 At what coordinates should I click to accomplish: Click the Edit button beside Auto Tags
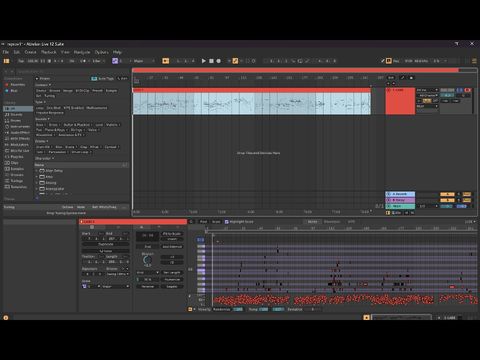pos(122,79)
